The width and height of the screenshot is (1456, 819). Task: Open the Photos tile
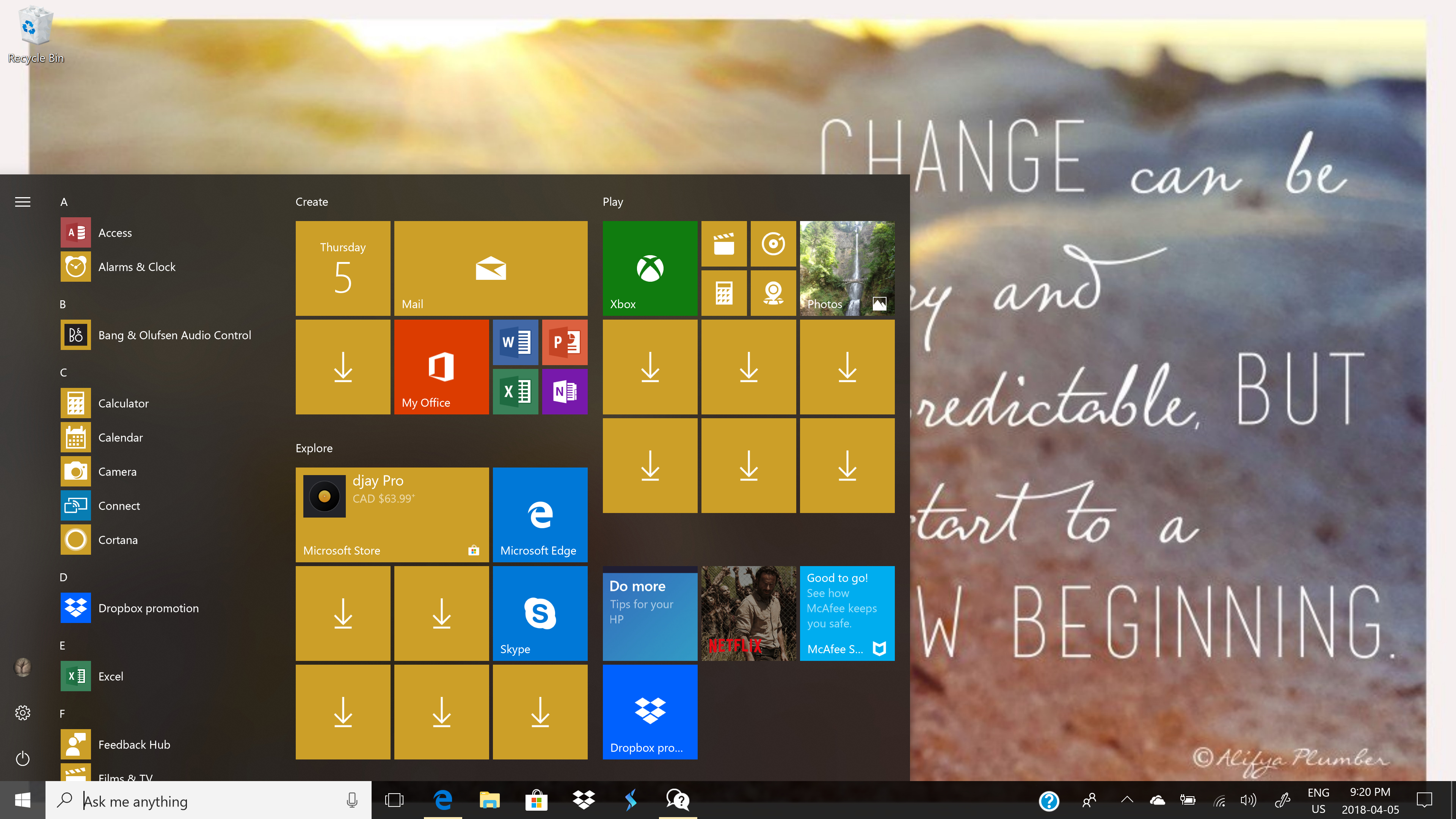coord(847,268)
